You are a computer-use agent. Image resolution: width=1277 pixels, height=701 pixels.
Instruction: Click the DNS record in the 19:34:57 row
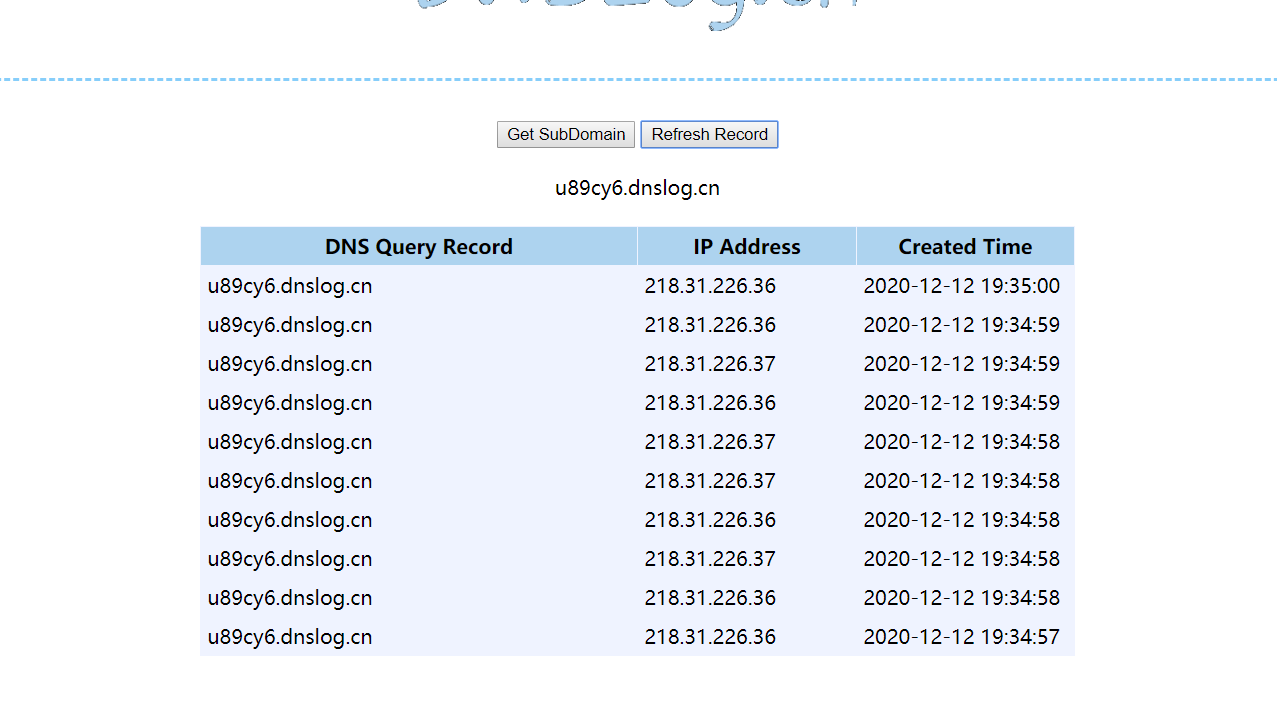click(290, 637)
